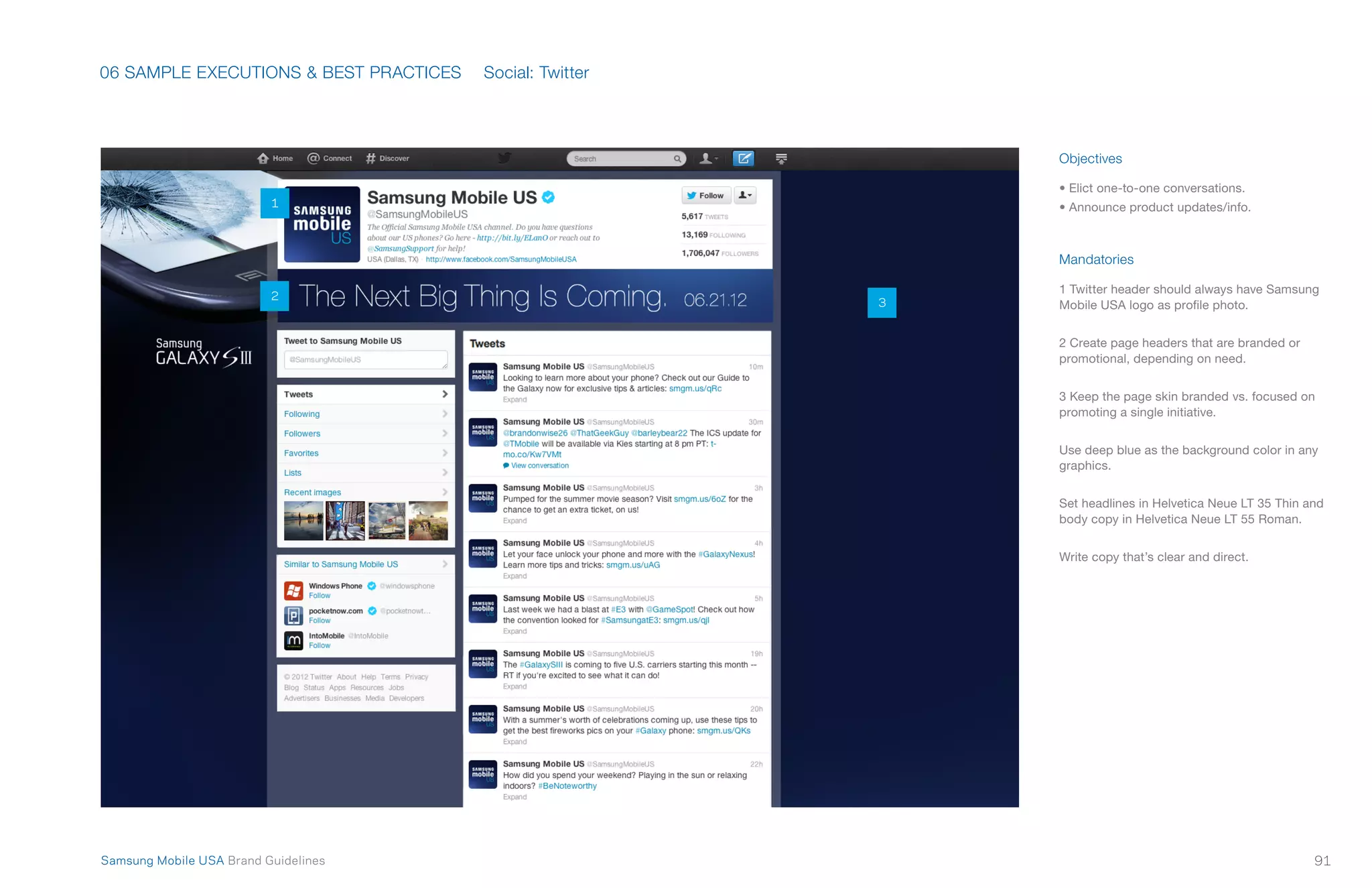Click the pocketnow.com avatar icon
Screen dimensions: 1372x888
coord(293,615)
